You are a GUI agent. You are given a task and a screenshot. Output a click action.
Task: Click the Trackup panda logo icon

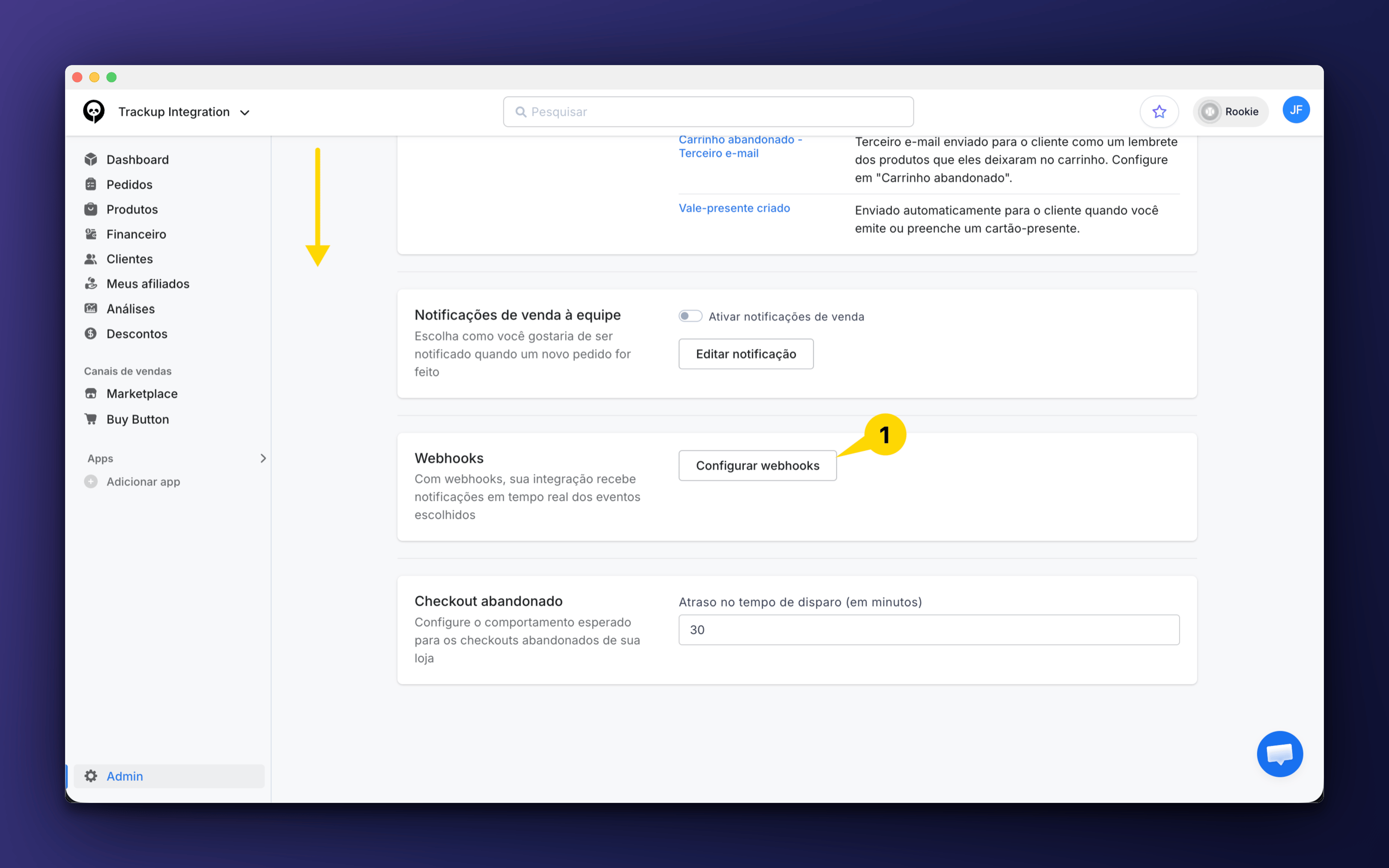point(94,111)
